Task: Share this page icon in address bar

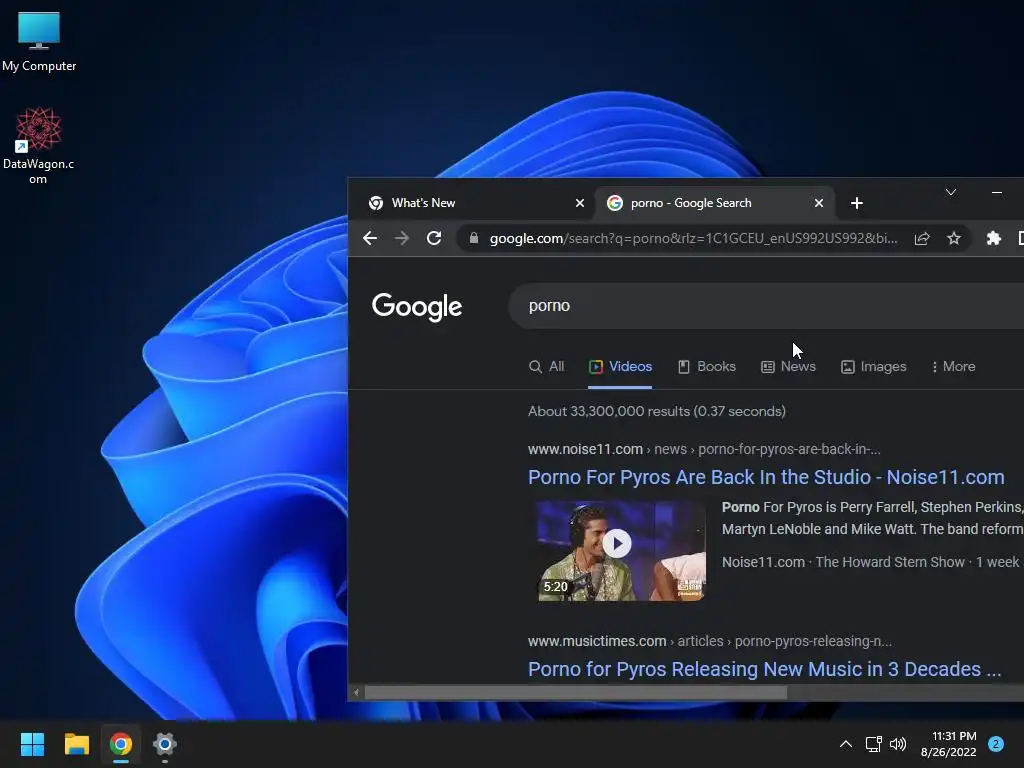Action: click(x=921, y=238)
